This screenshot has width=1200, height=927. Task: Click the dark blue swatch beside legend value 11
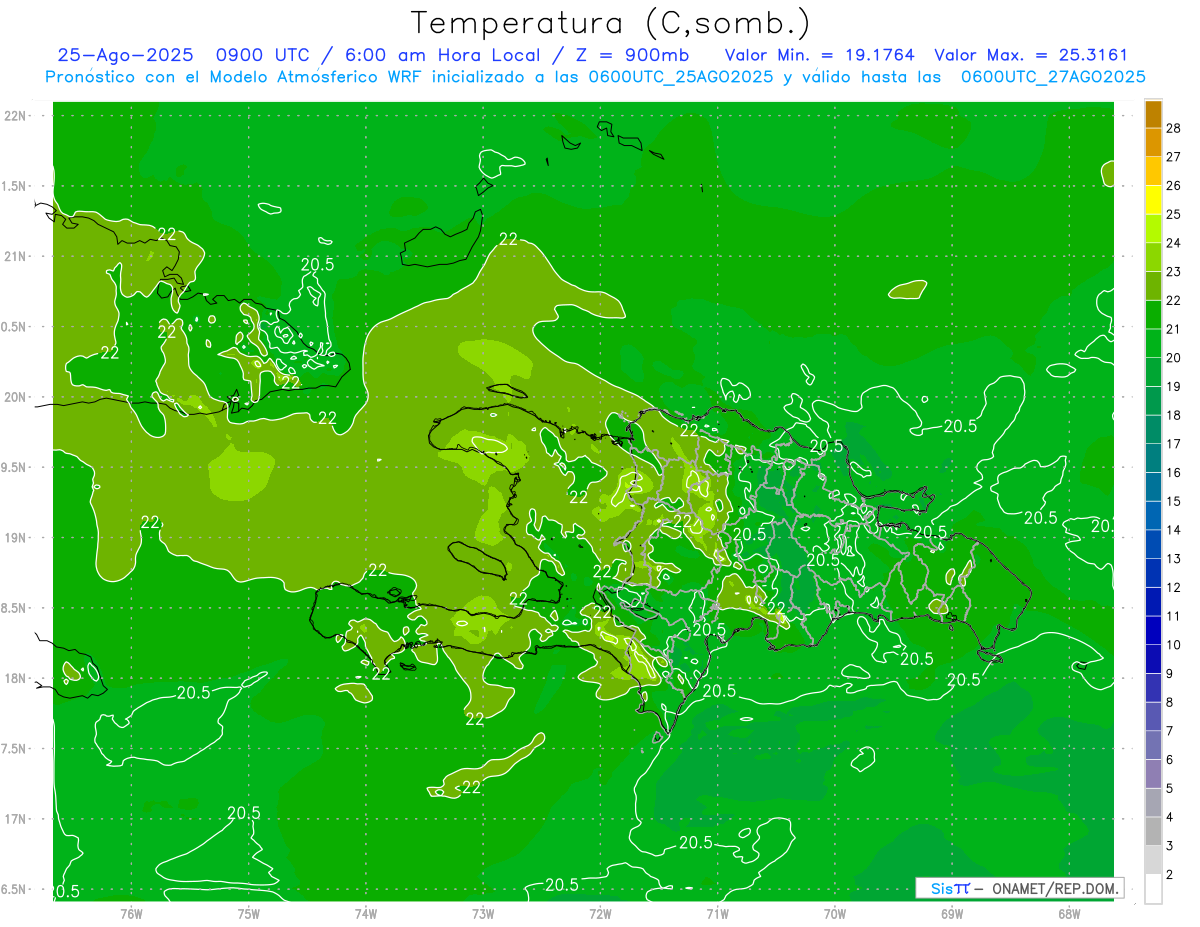point(1153,602)
